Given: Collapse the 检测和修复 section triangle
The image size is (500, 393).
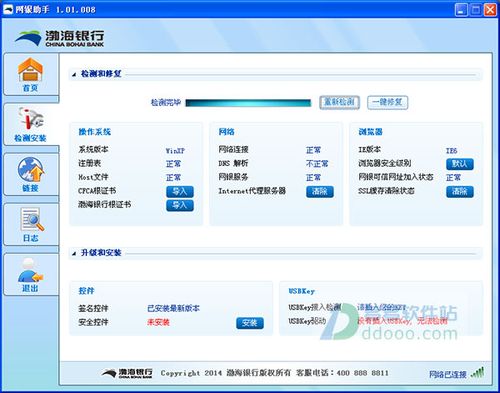Looking at the screenshot, I should pyautogui.click(x=74, y=75).
